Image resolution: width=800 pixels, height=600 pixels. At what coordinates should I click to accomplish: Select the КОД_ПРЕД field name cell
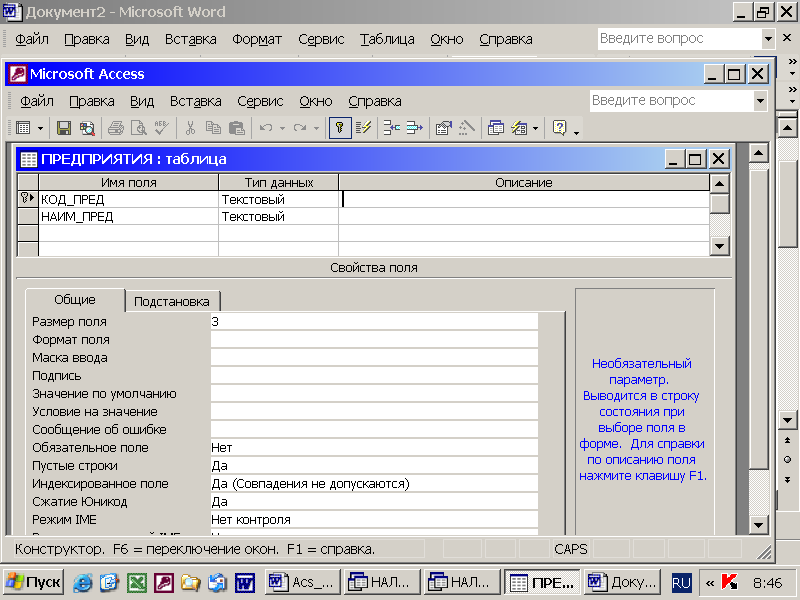tap(129, 199)
